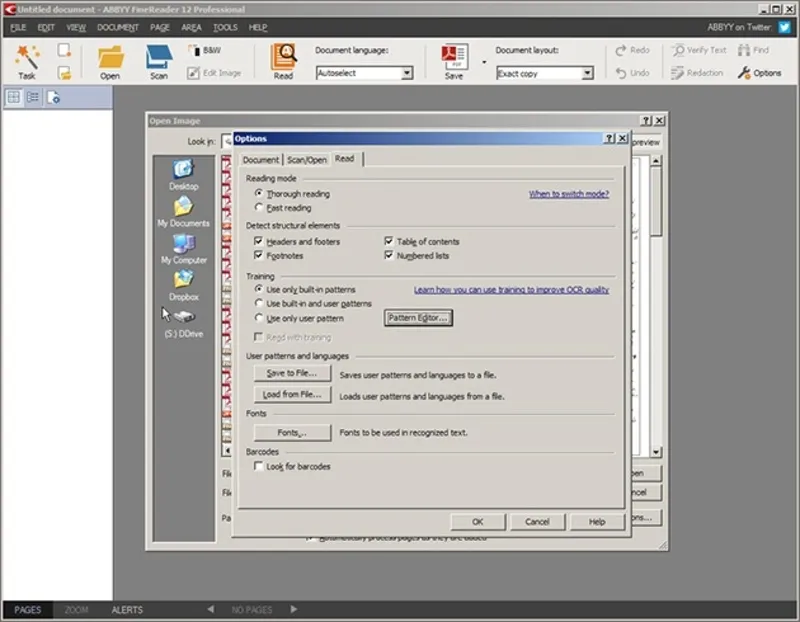Open a file with the Open folder icon

coord(110,57)
